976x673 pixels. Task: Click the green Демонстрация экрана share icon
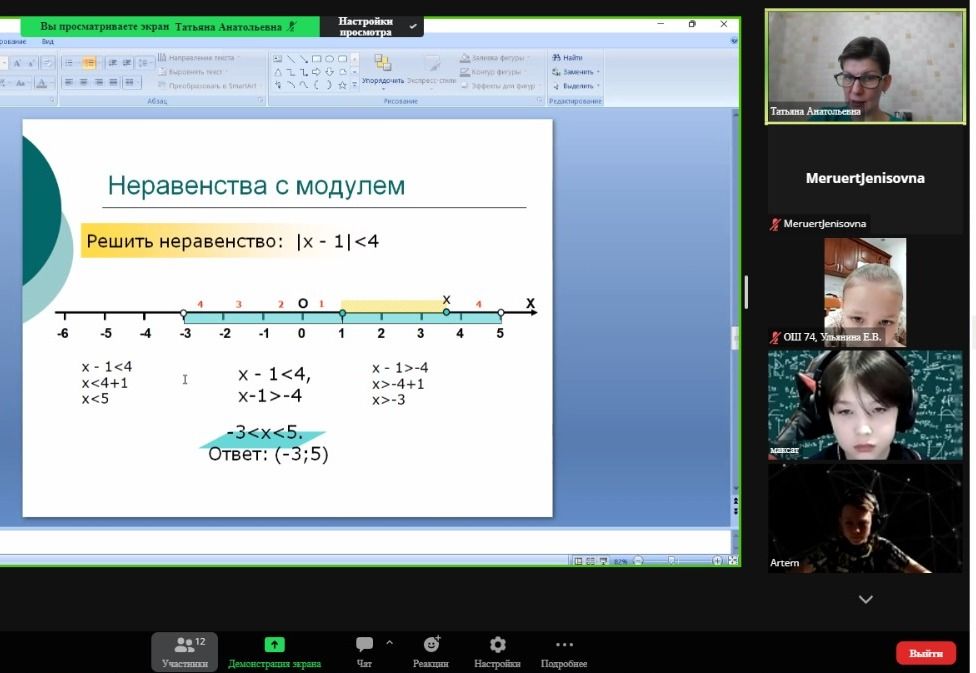click(x=274, y=645)
